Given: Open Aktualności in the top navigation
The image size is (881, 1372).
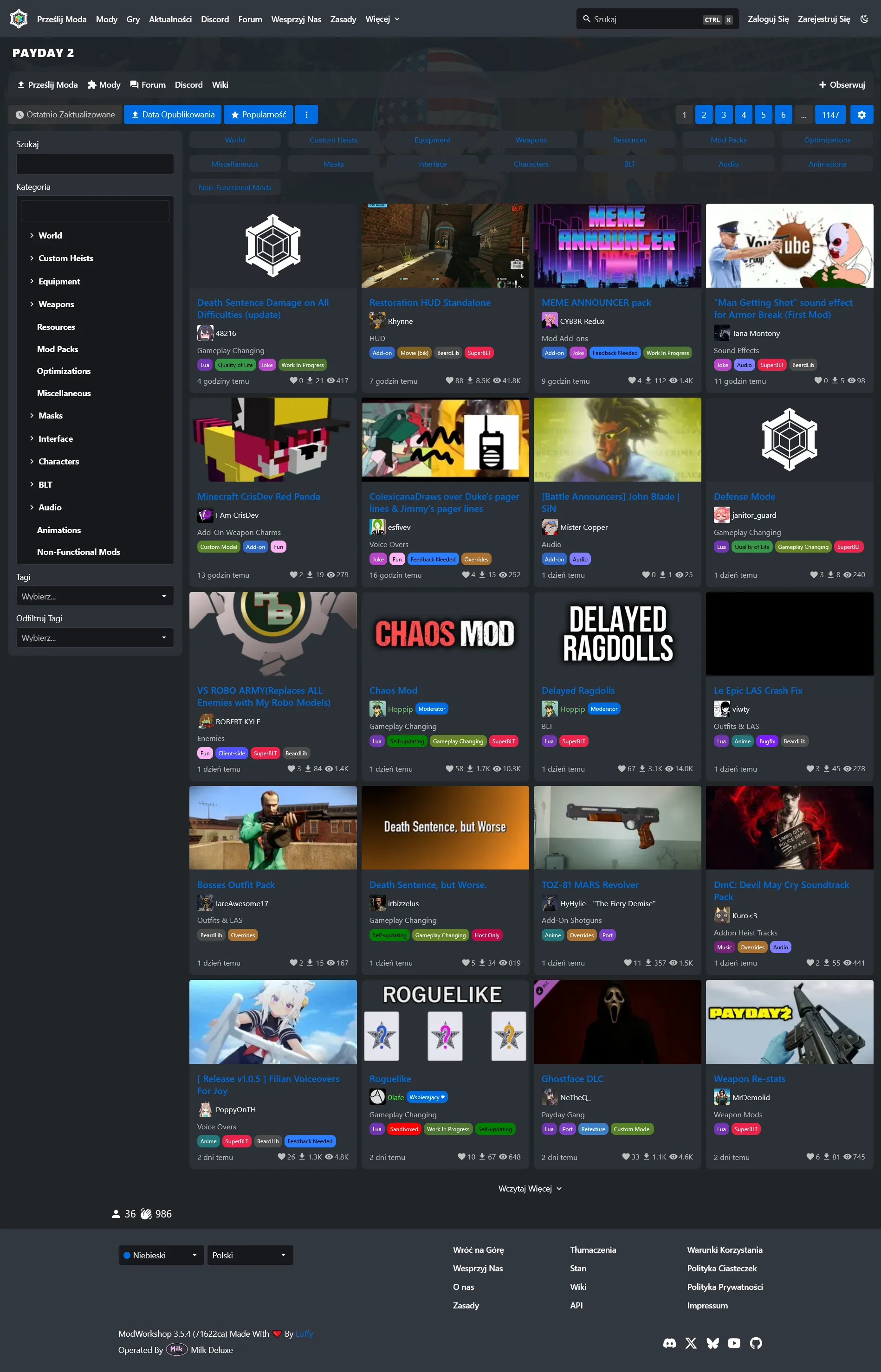Looking at the screenshot, I should tap(170, 19).
